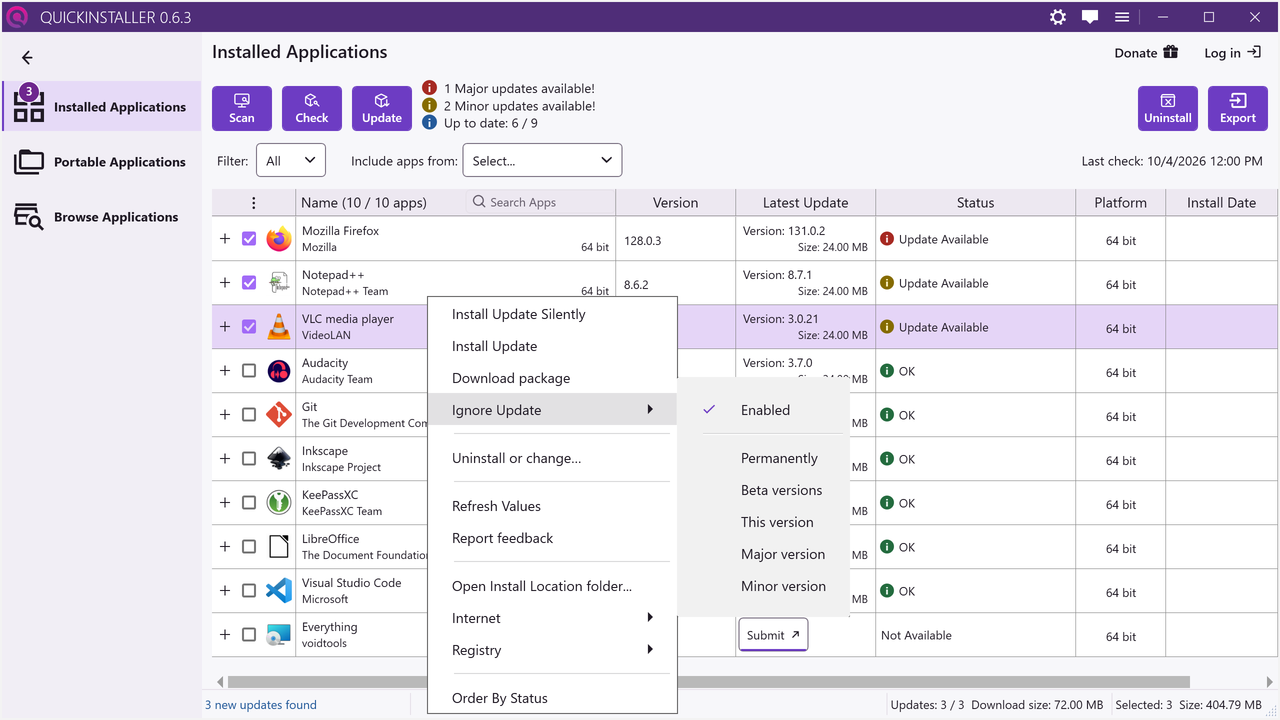1280x720 pixels.
Task: Open Browse Applications in the sidebar
Action: pyautogui.click(x=102, y=217)
